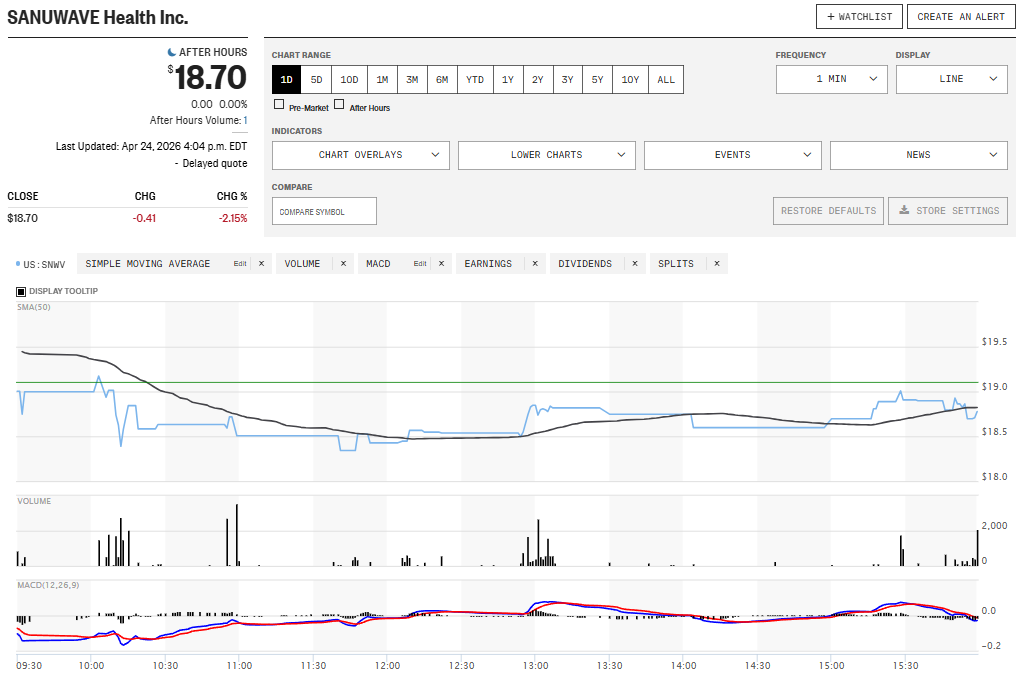This screenshot has width=1025, height=682.
Task: Remove the Splits event chip
Action: 716,264
